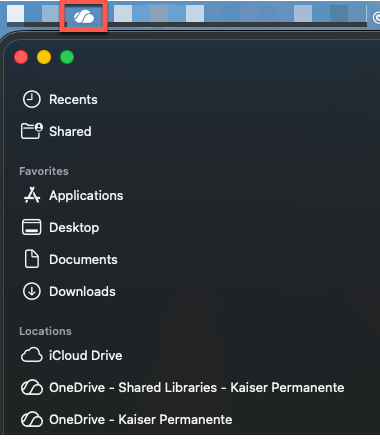
Task: Click the Recents clock icon
Action: coord(32,99)
